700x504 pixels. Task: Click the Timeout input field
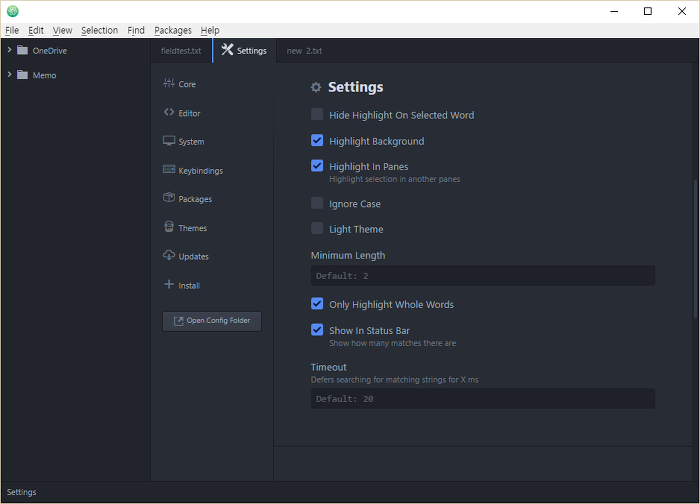click(483, 399)
